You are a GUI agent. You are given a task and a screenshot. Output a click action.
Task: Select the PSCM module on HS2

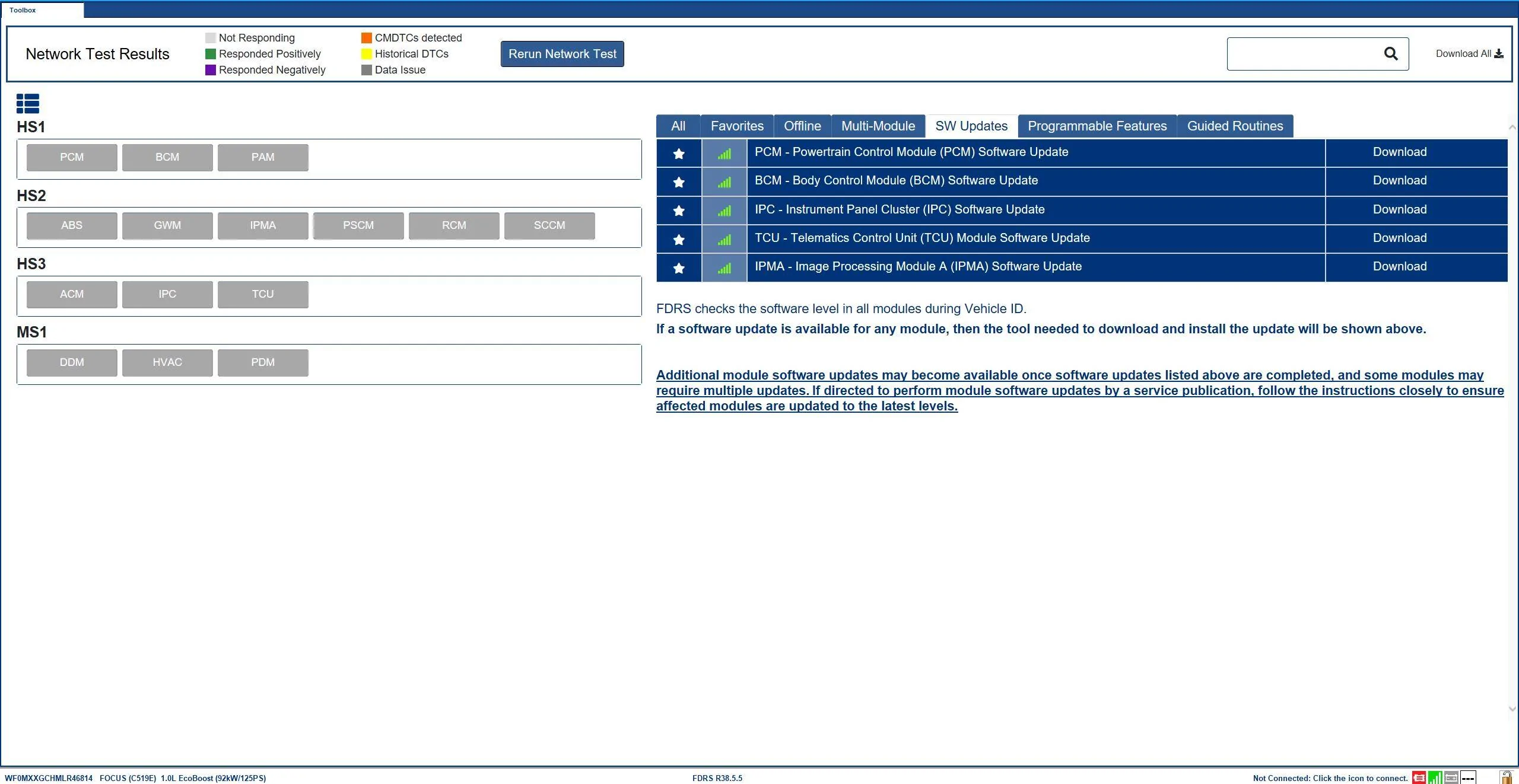[x=358, y=226]
